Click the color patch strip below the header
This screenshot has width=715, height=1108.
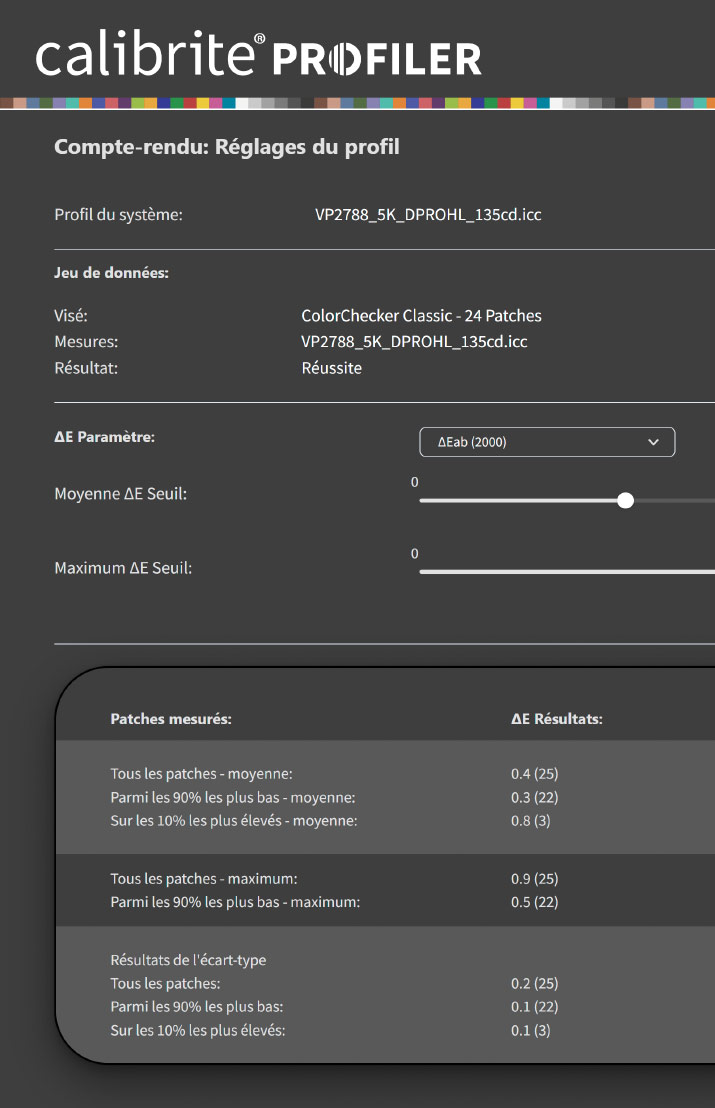pyautogui.click(x=357, y=103)
